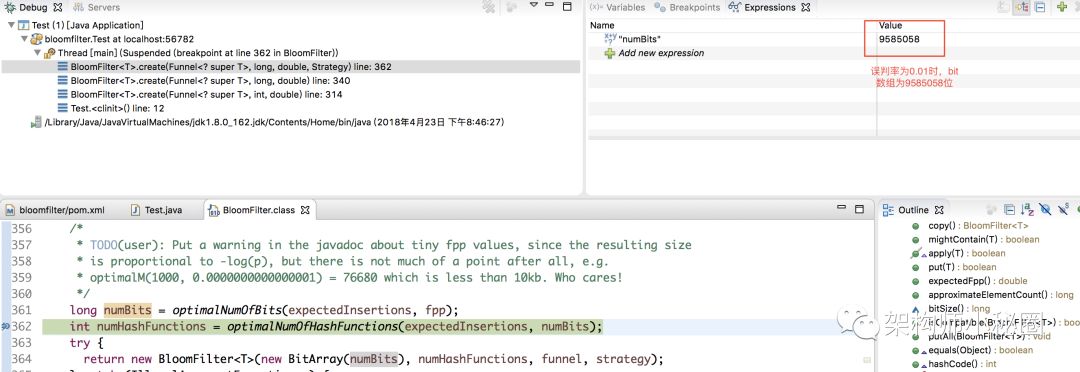Open Debug view menu dropdown triangle

[533, 6]
